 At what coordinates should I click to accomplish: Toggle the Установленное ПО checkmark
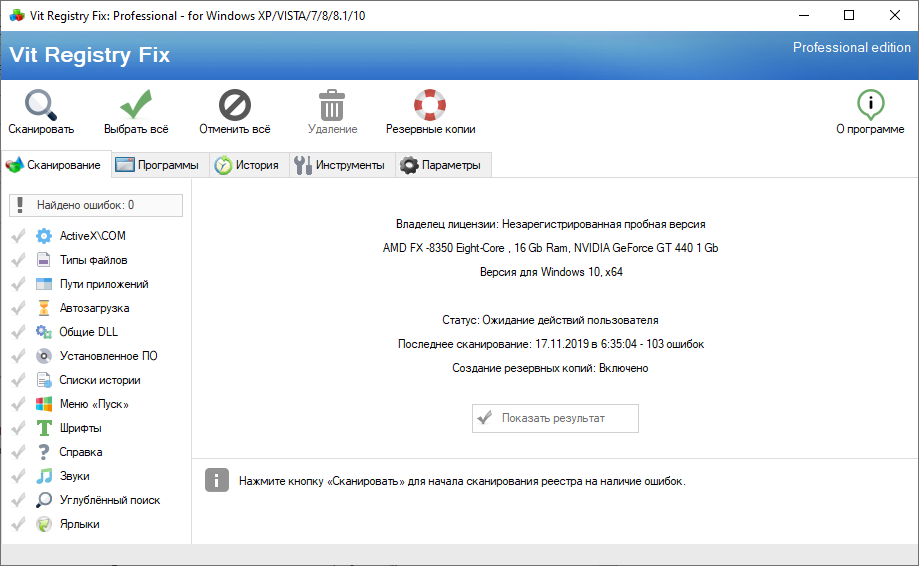click(x=18, y=356)
